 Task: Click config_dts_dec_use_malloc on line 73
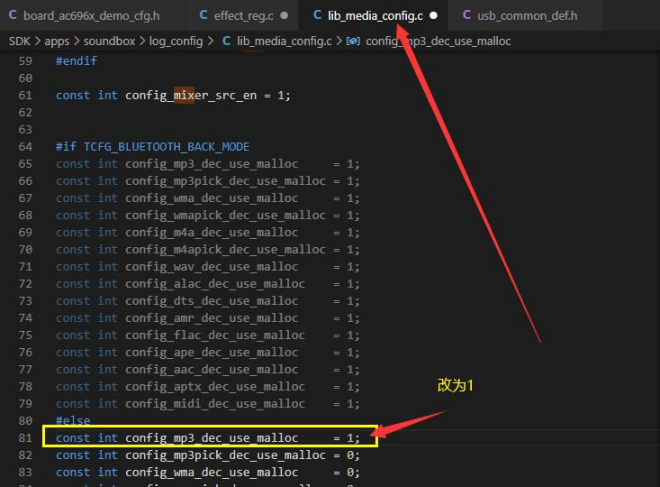212,301
